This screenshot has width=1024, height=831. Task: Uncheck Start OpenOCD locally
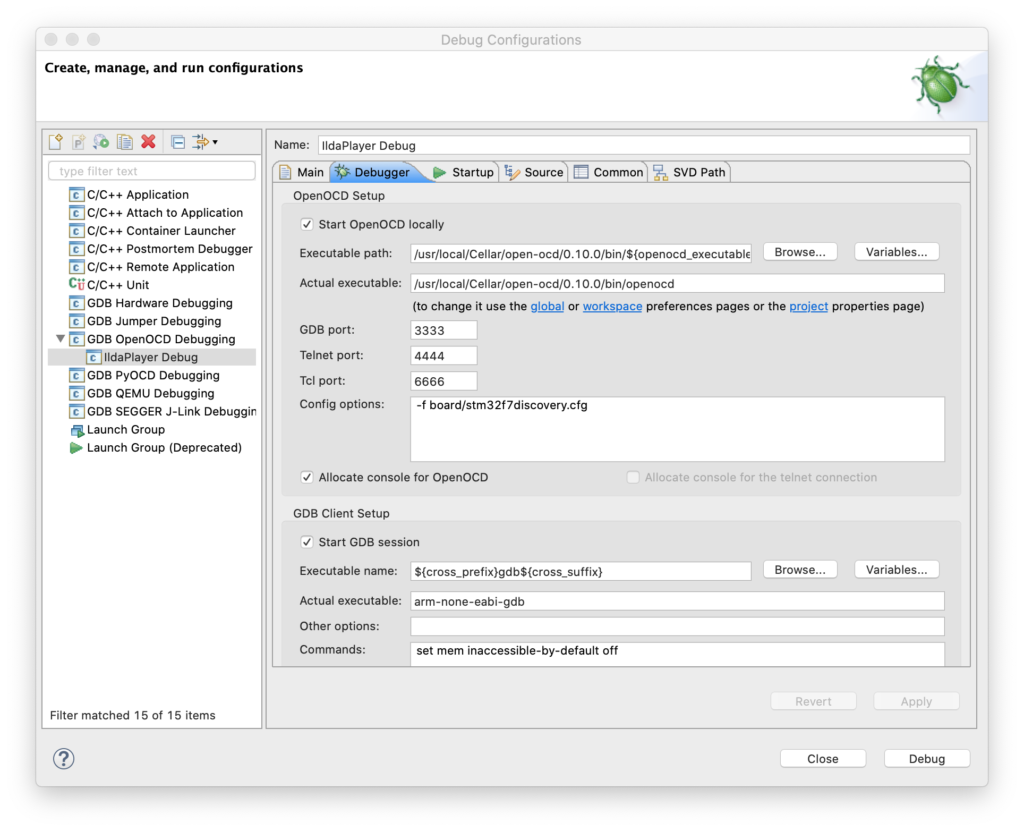pyautogui.click(x=308, y=224)
